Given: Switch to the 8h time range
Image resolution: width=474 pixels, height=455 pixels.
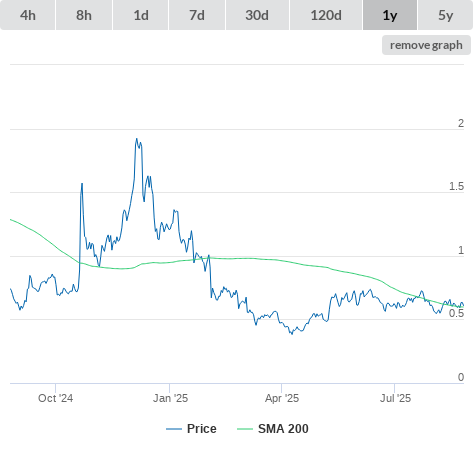Looking at the screenshot, I should click(x=84, y=15).
